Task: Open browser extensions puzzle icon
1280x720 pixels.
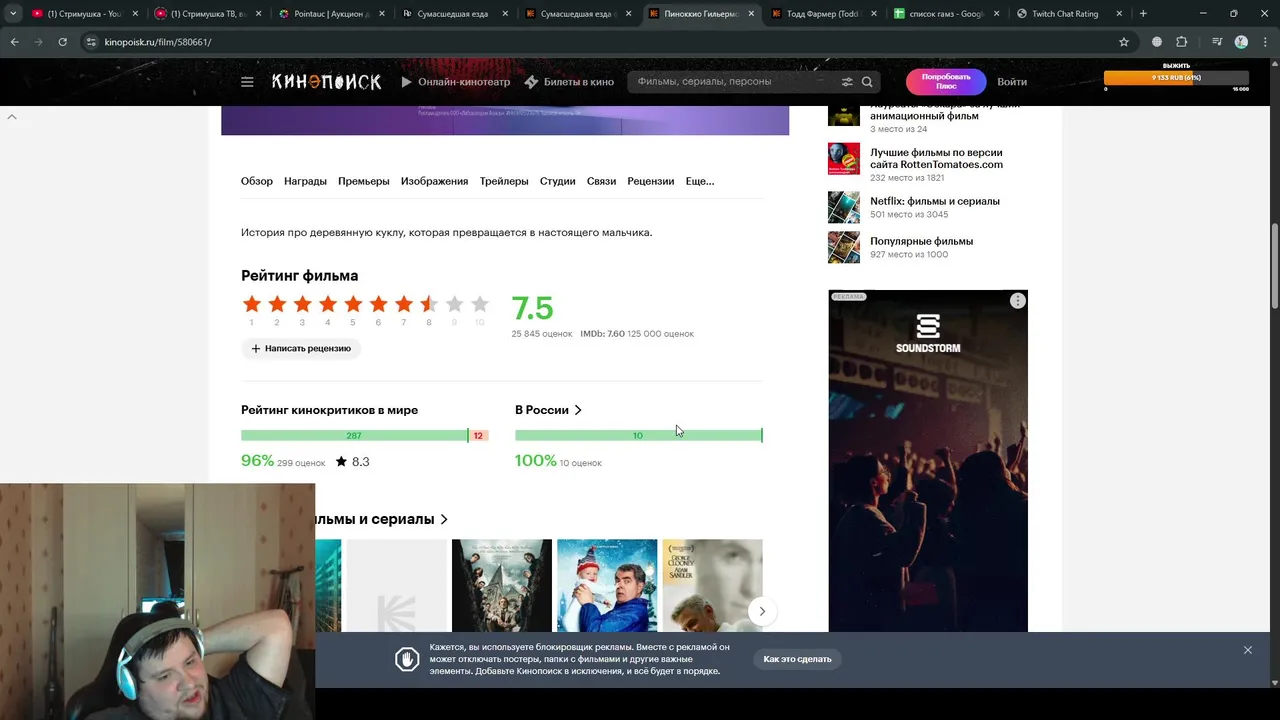Action: (1182, 42)
